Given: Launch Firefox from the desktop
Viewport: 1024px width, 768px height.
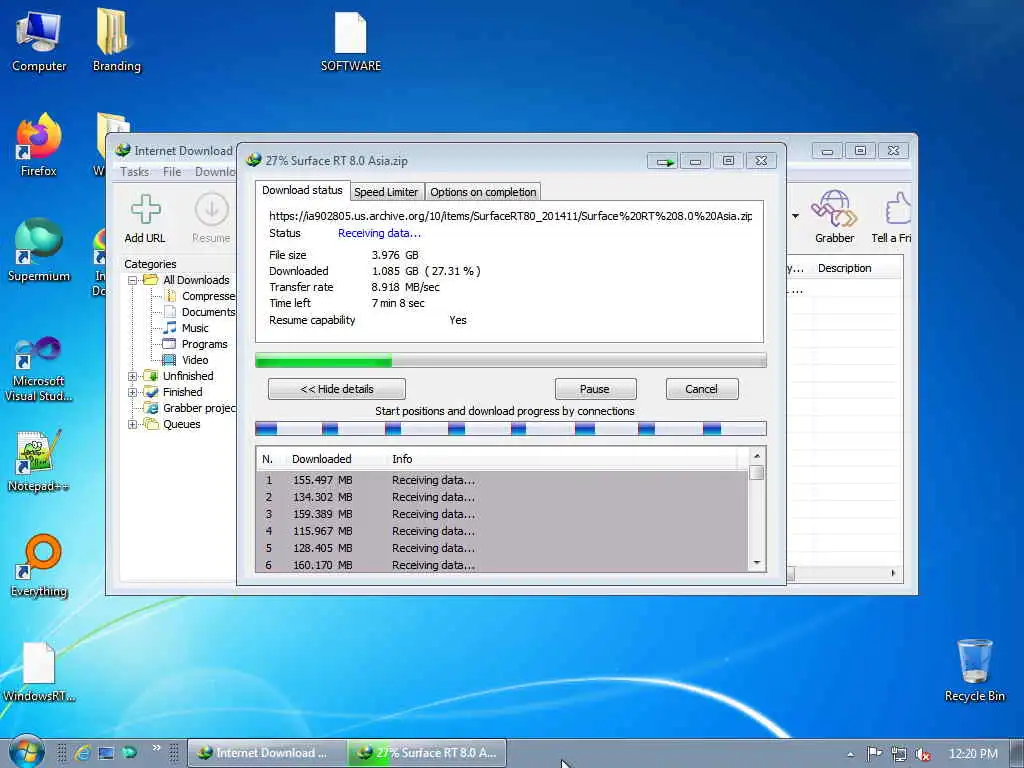Looking at the screenshot, I should coord(39,145).
